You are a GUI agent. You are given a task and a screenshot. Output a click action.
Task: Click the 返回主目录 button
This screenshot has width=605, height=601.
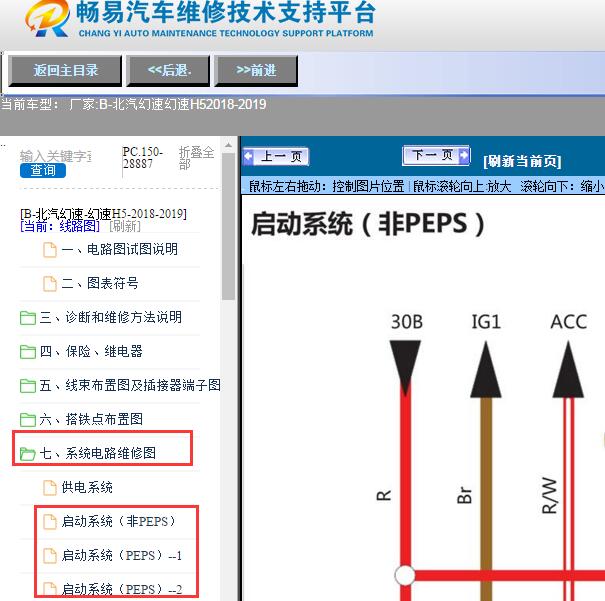(x=65, y=71)
